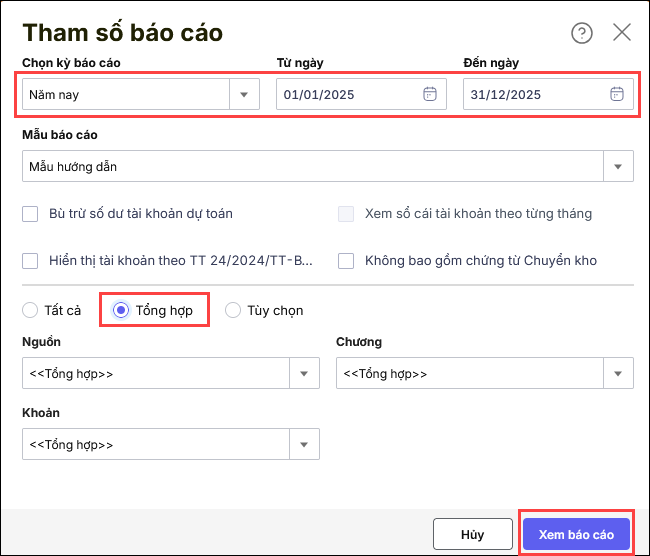Screen dimensions: 650x556
Task: Select the Tổng hợp radio option
Action: coord(121,310)
